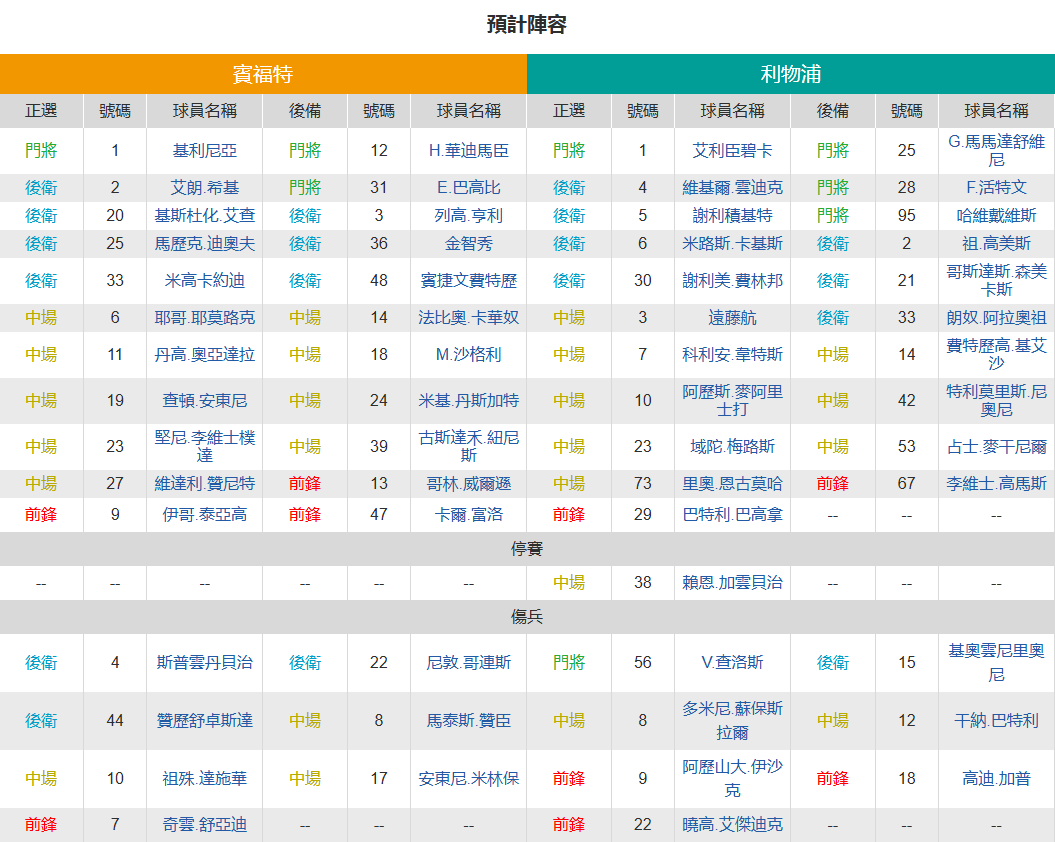Open 阿歷斯.麥阿里士打 player link
The image size is (1055, 842).
click(x=733, y=400)
